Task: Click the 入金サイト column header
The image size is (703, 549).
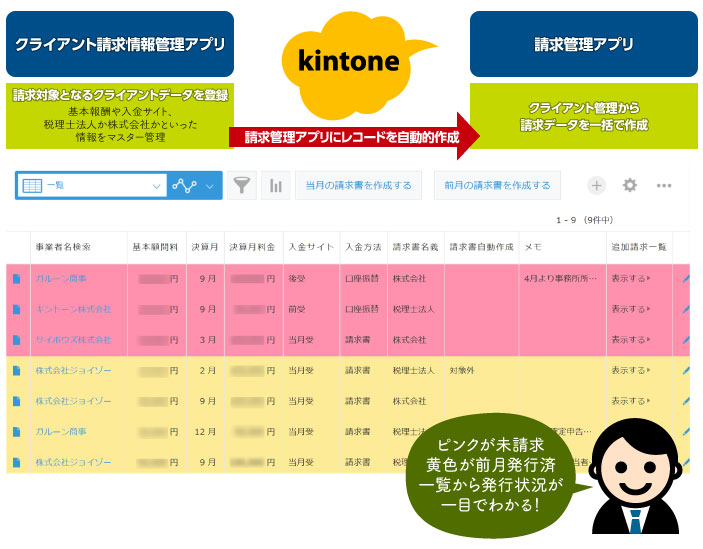Action: [x=311, y=247]
